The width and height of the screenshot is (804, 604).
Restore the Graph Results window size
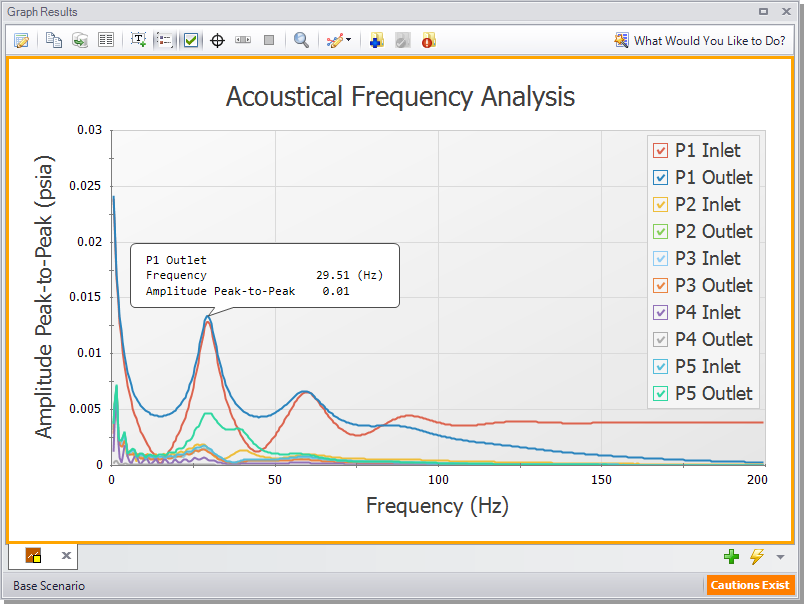click(763, 11)
